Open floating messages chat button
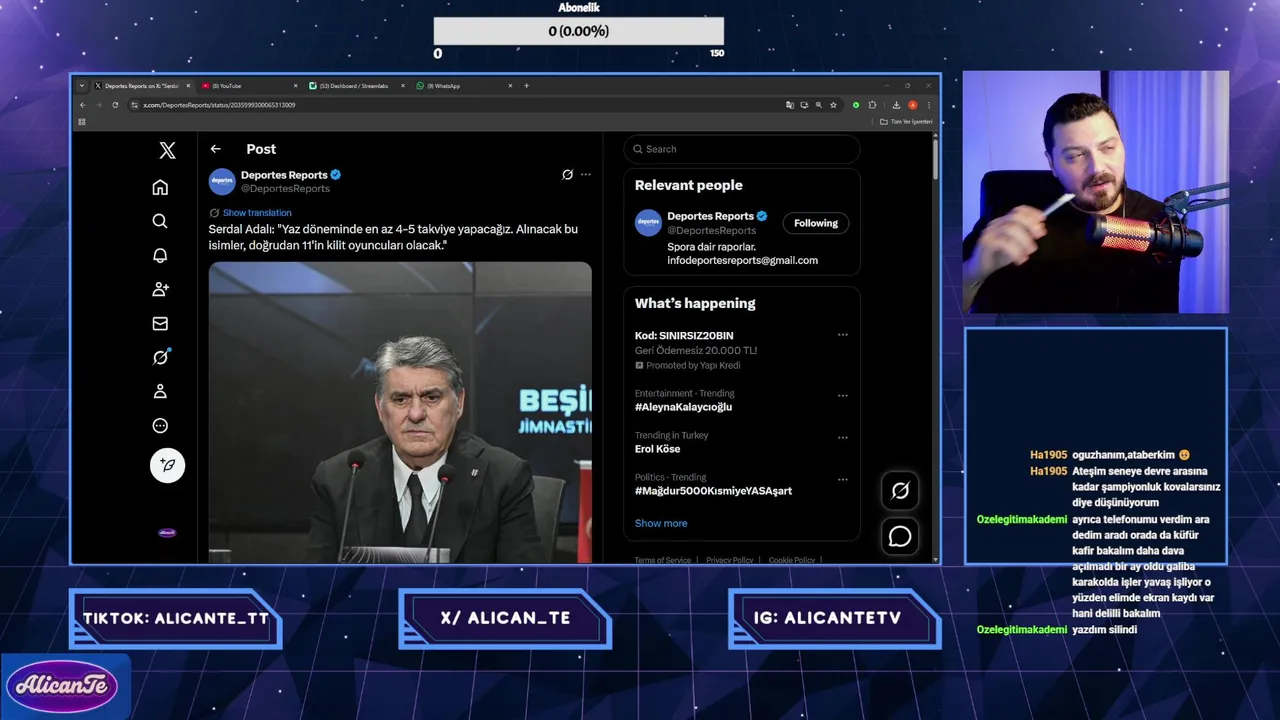Image resolution: width=1280 pixels, height=720 pixels. point(900,537)
